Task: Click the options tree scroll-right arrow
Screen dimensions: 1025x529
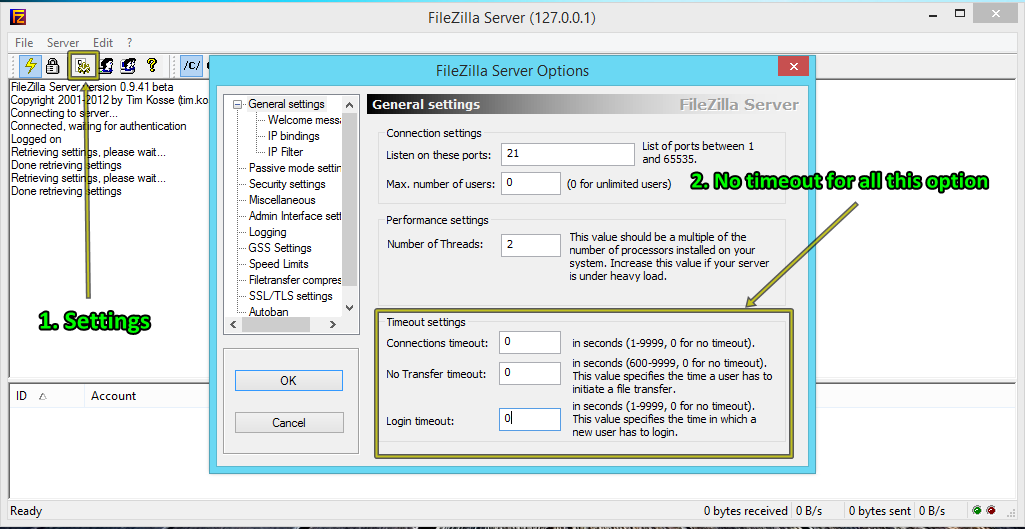Action: pos(332,324)
